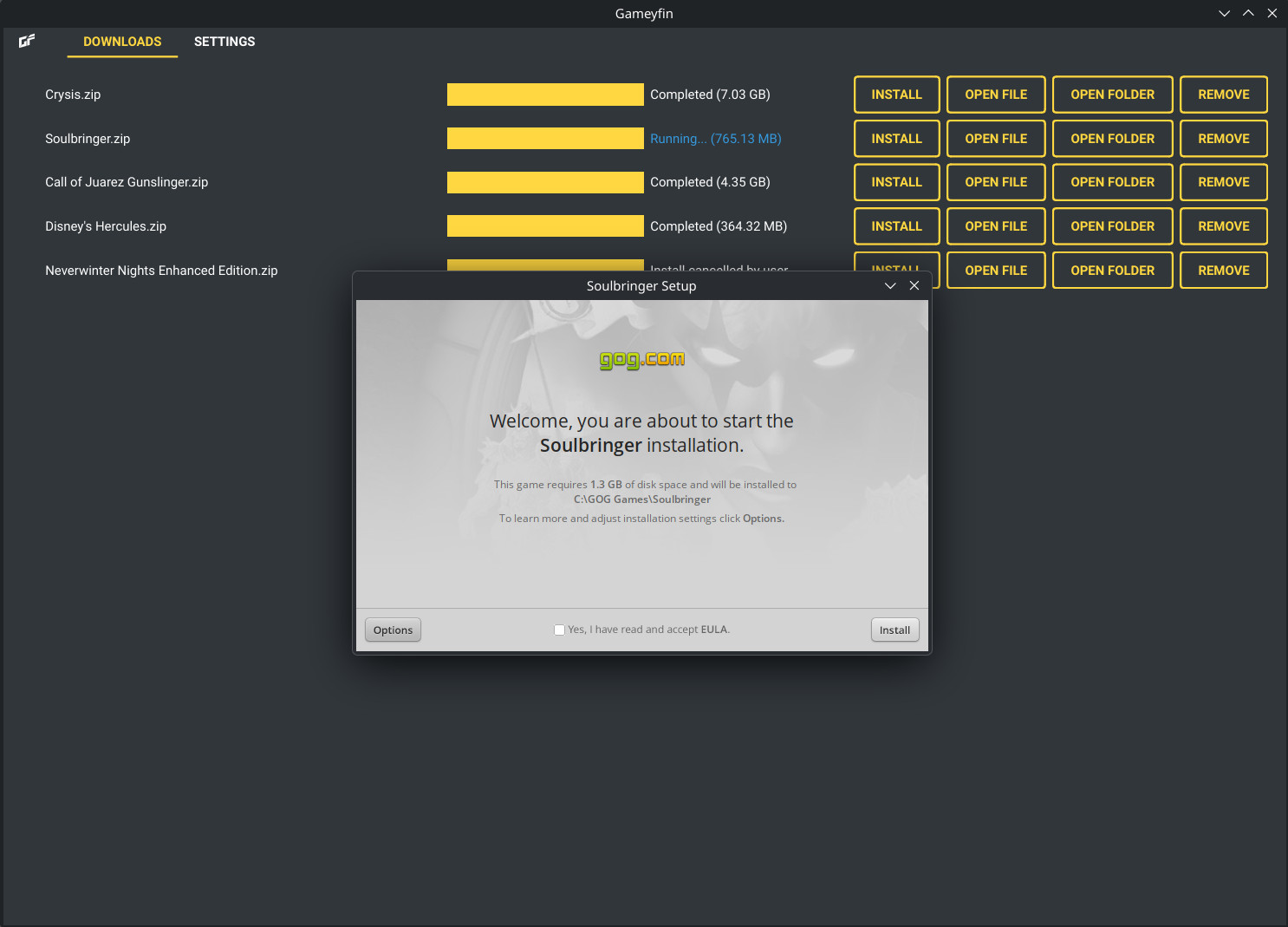Click the Gameyfin logo icon
The width and height of the screenshot is (1288, 927).
click(27, 41)
